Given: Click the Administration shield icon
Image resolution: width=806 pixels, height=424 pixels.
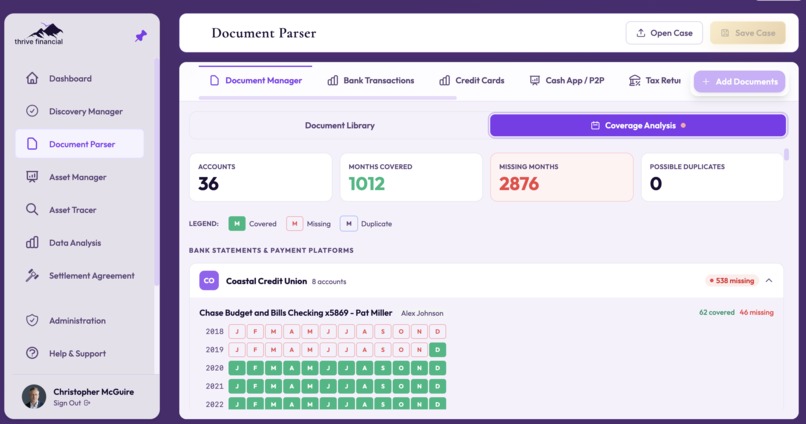Looking at the screenshot, I should [x=32, y=320].
